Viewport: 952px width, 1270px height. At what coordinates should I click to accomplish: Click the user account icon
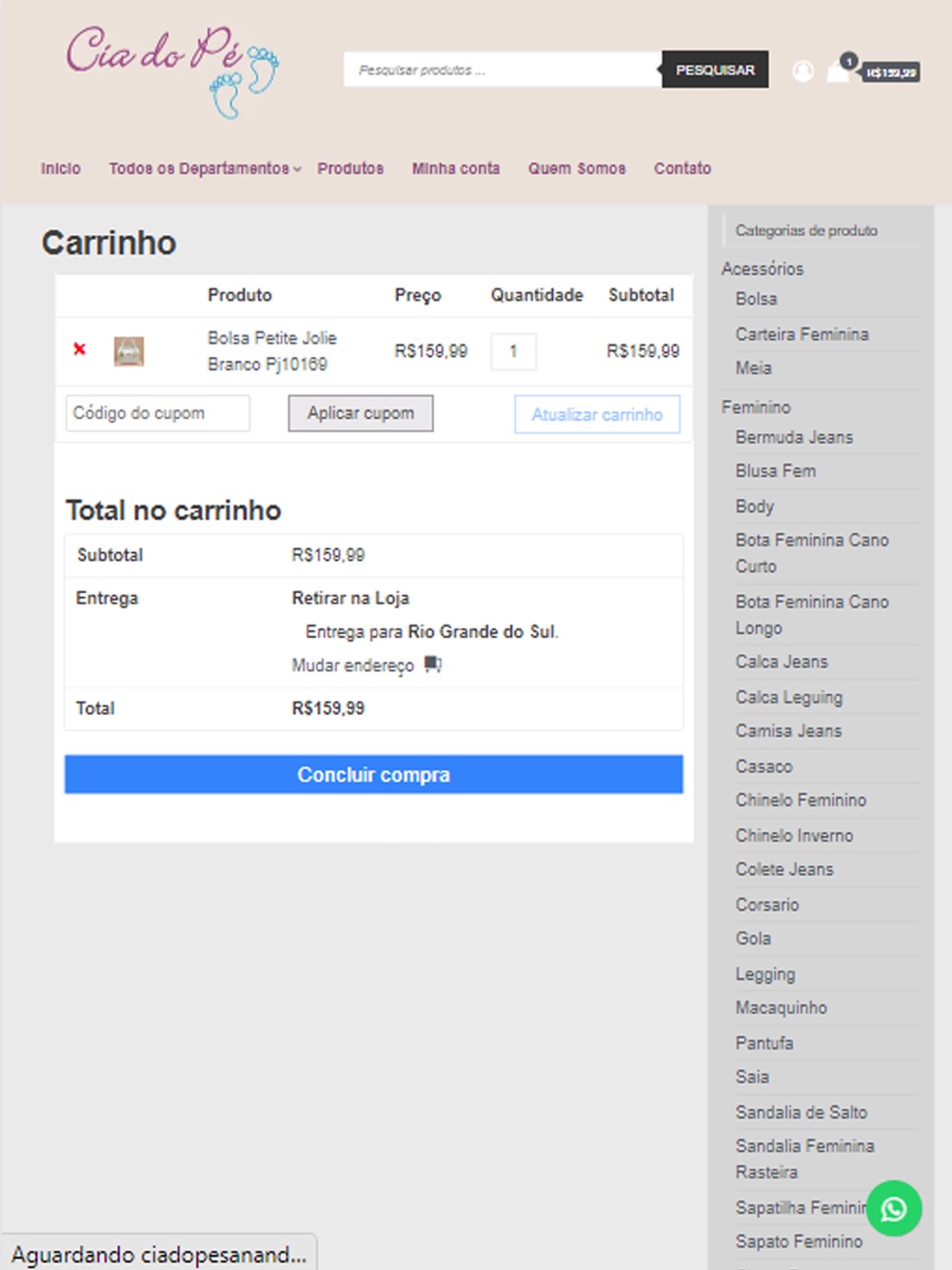[803, 71]
